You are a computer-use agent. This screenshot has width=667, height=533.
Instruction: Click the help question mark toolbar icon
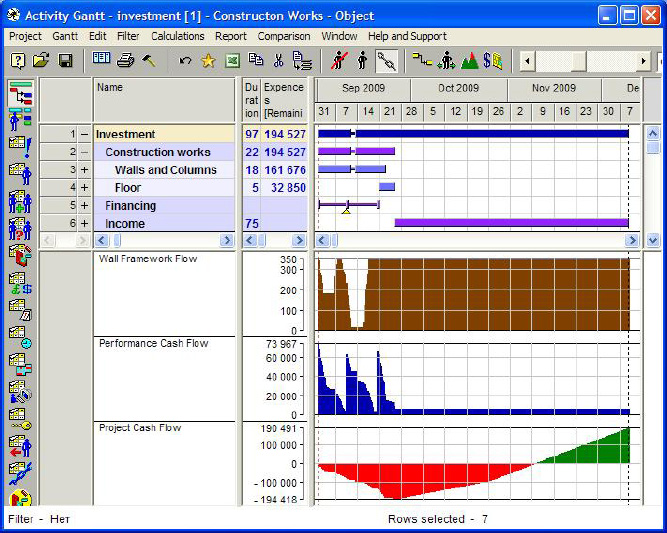[17, 61]
